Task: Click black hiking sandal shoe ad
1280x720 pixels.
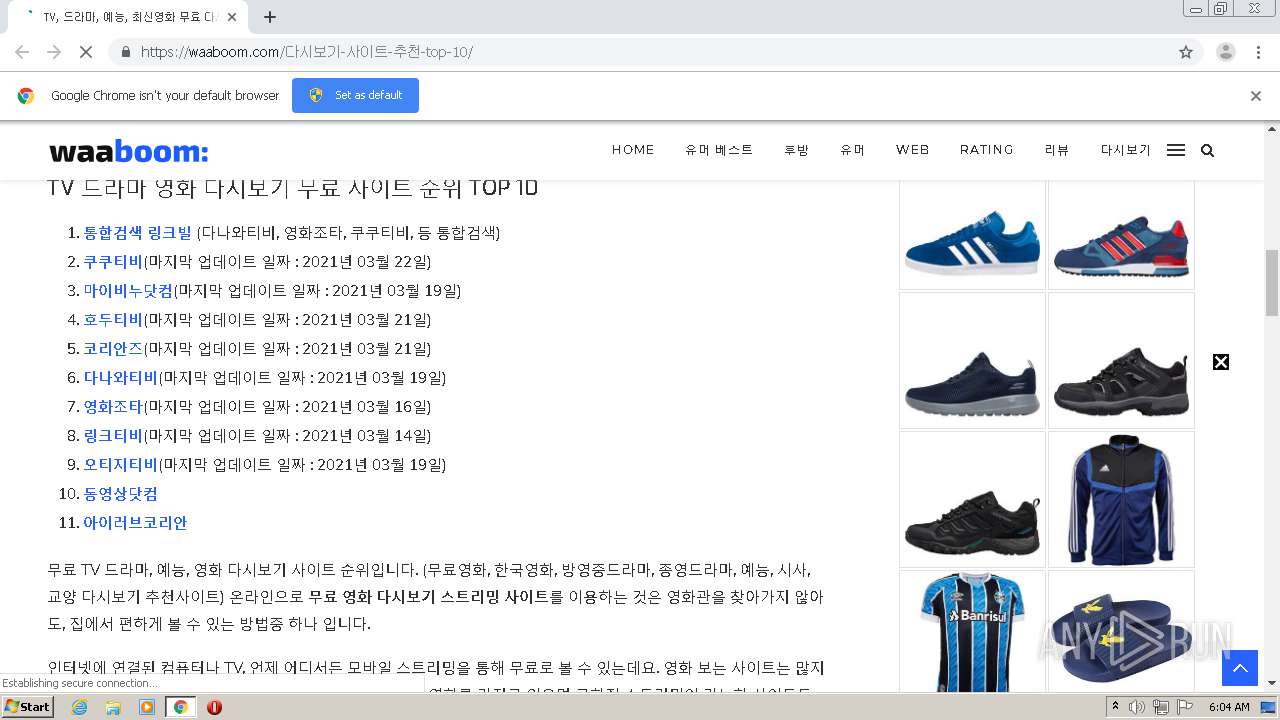Action: pyautogui.click(x=1121, y=361)
